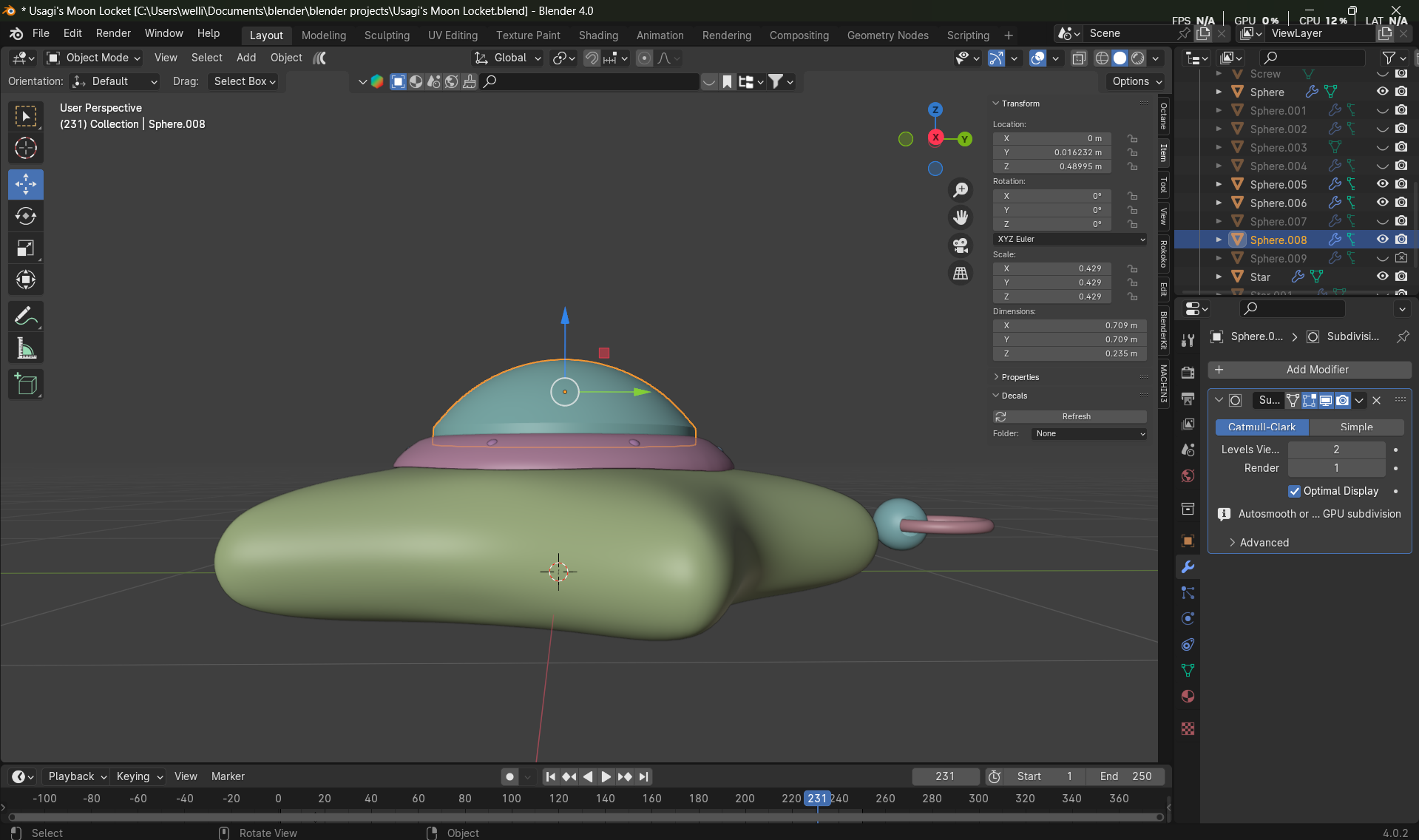Open the XYZ Euler rotation mode dropdown
Screen dimensions: 1419x840
[1070, 239]
